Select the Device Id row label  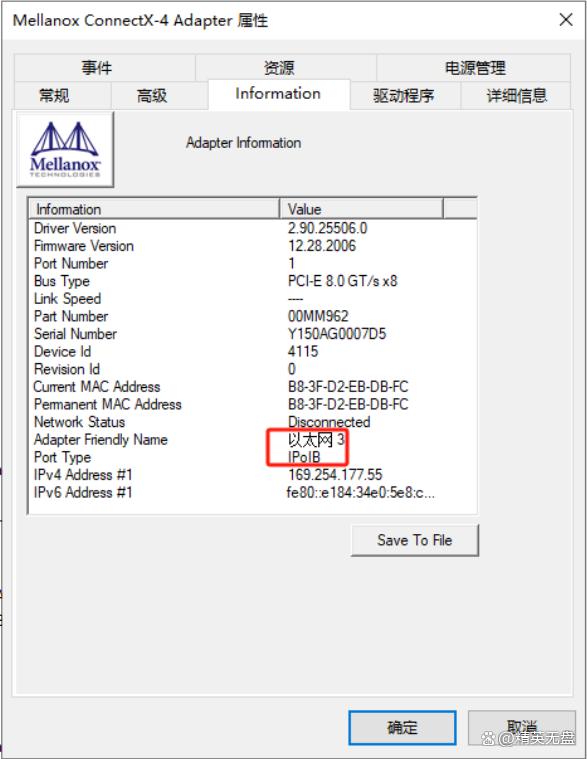[62, 351]
